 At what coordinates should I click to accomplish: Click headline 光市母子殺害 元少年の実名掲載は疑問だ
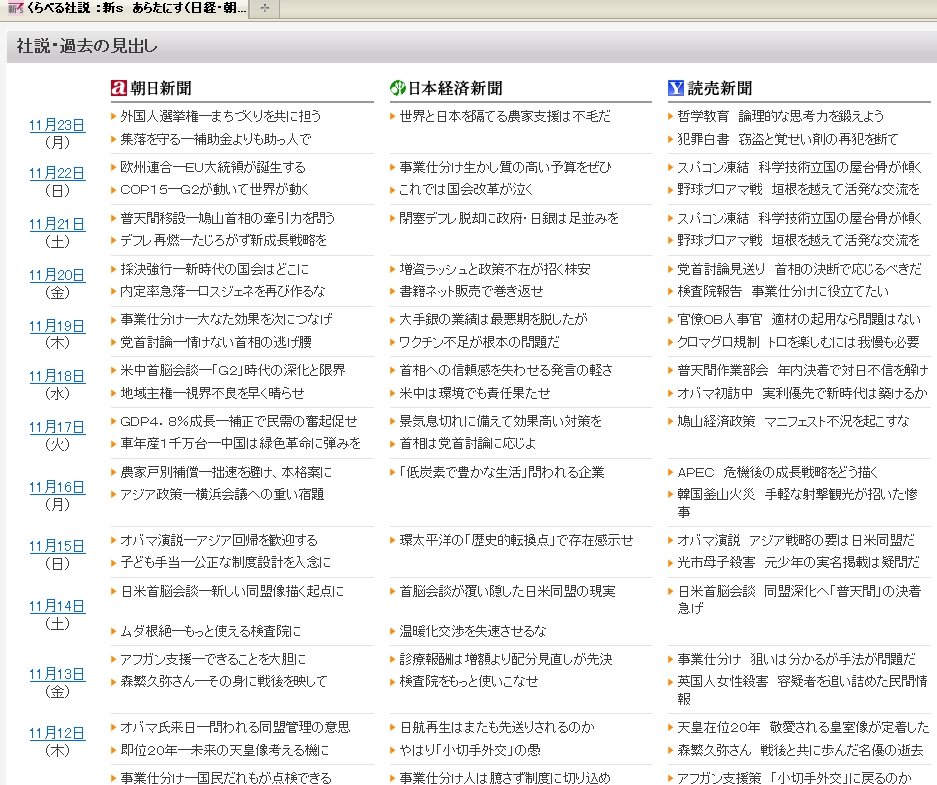pyautogui.click(x=798, y=562)
